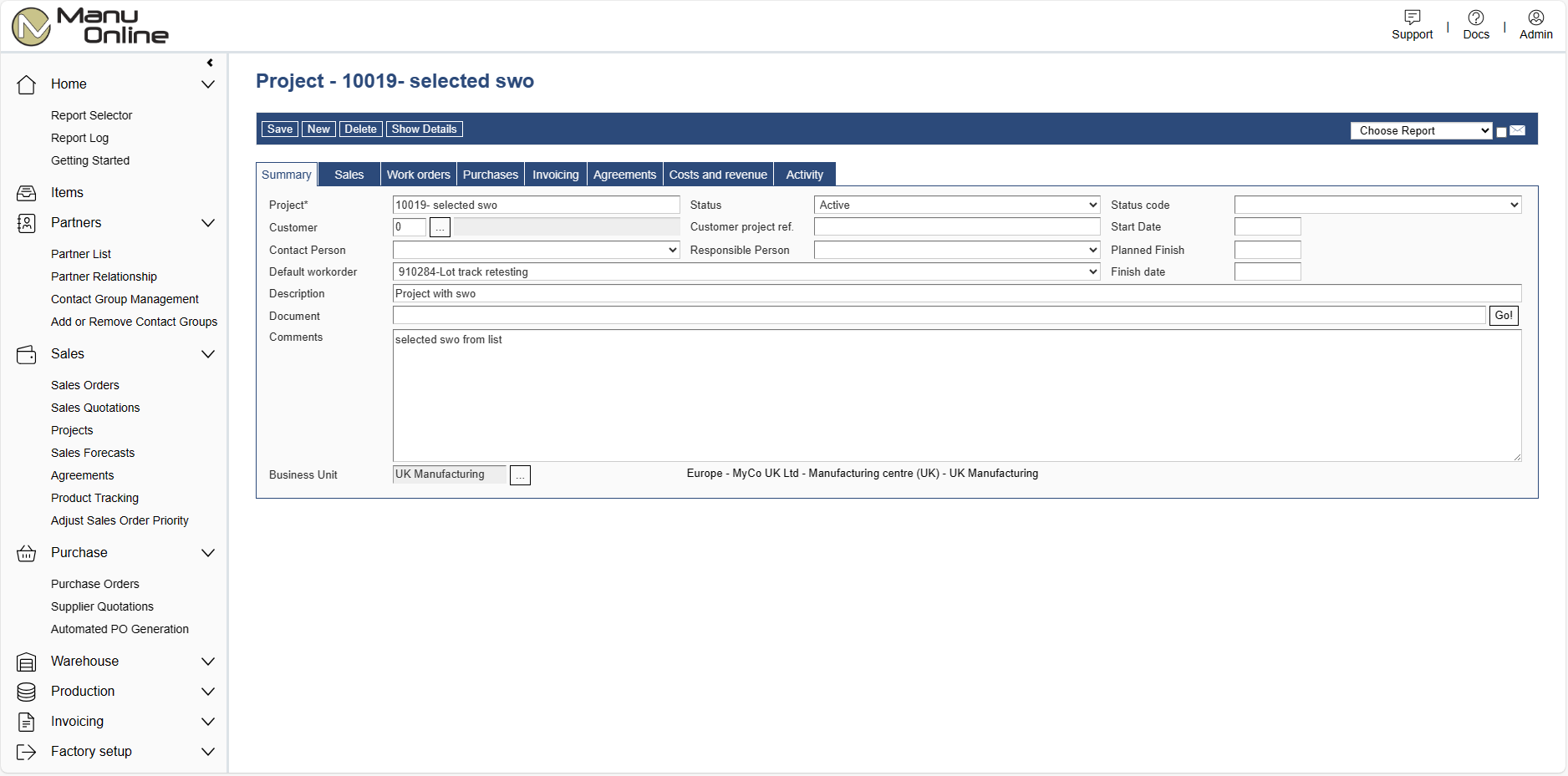Open the Sales Quotations link

[95, 408]
